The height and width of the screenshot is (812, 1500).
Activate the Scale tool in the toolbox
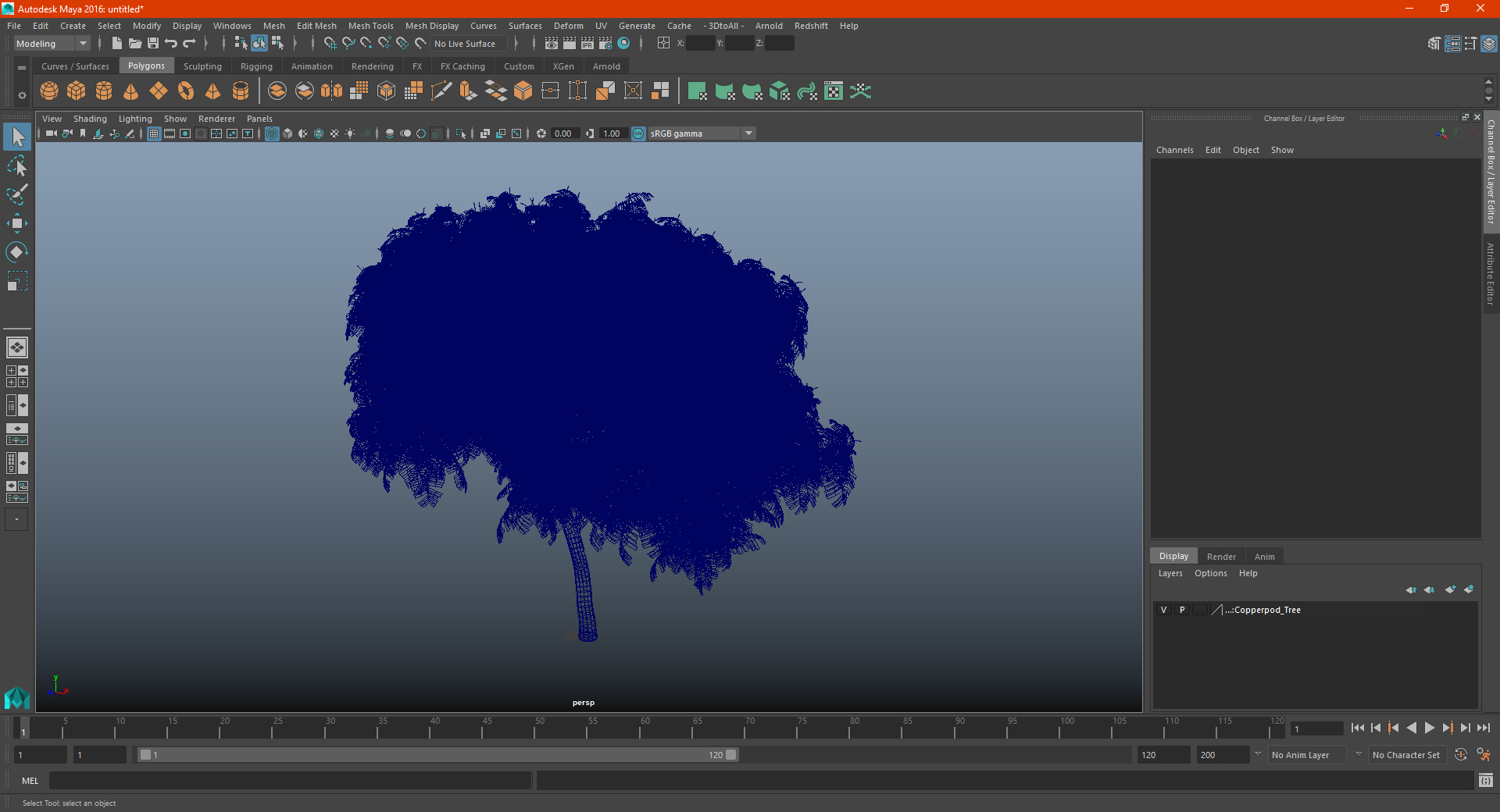point(17,281)
